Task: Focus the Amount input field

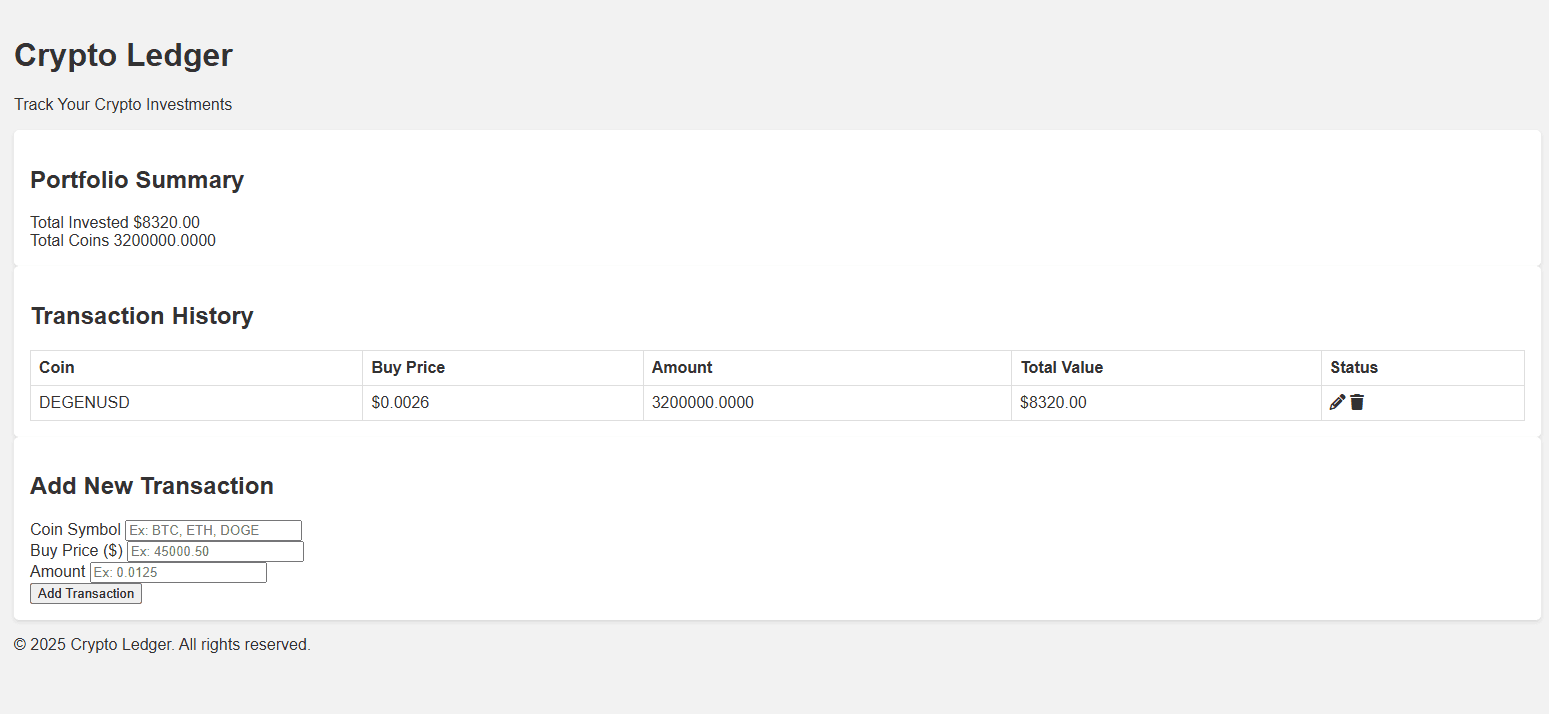Action: point(178,572)
